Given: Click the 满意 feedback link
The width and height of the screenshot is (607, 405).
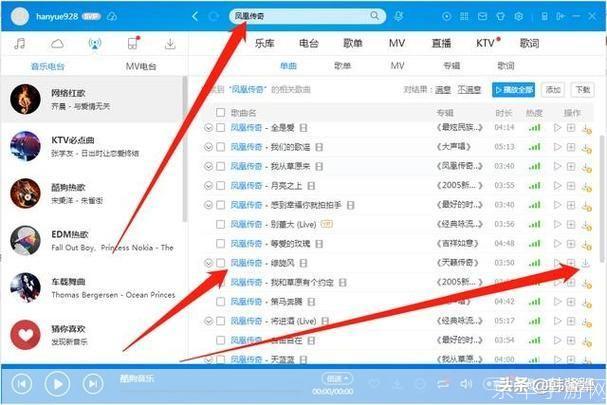Looking at the screenshot, I should pyautogui.click(x=443, y=90).
